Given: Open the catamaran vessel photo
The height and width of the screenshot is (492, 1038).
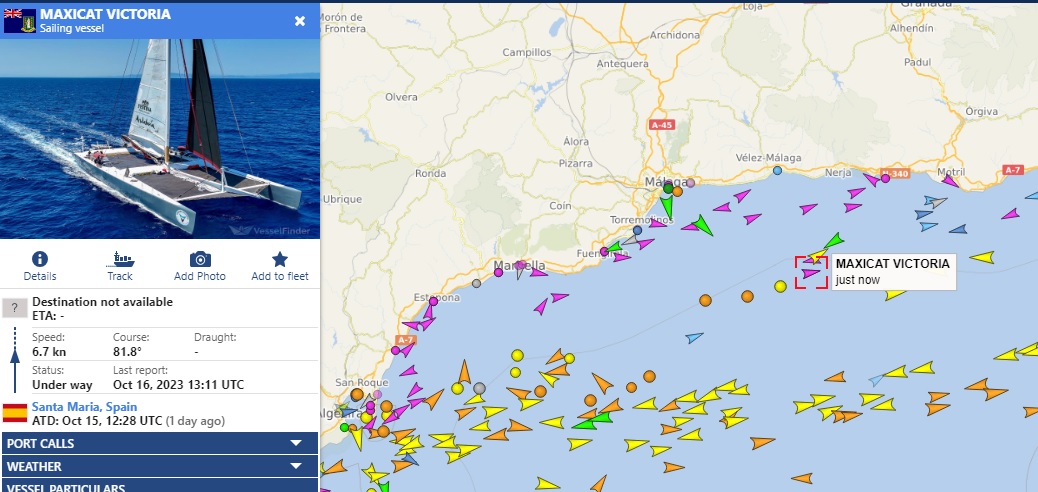Looking at the screenshot, I should 160,138.
